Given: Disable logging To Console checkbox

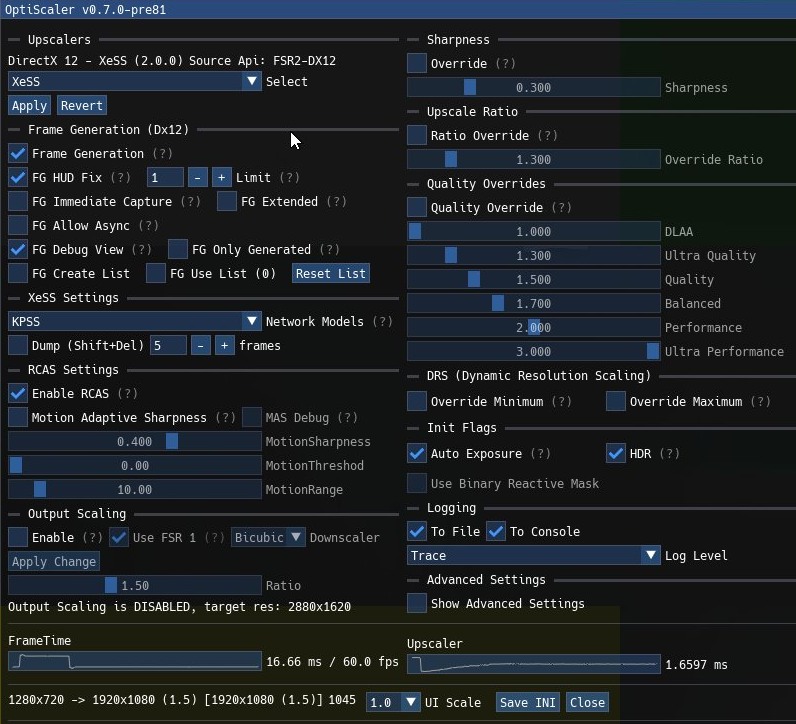Looking at the screenshot, I should (x=496, y=532).
